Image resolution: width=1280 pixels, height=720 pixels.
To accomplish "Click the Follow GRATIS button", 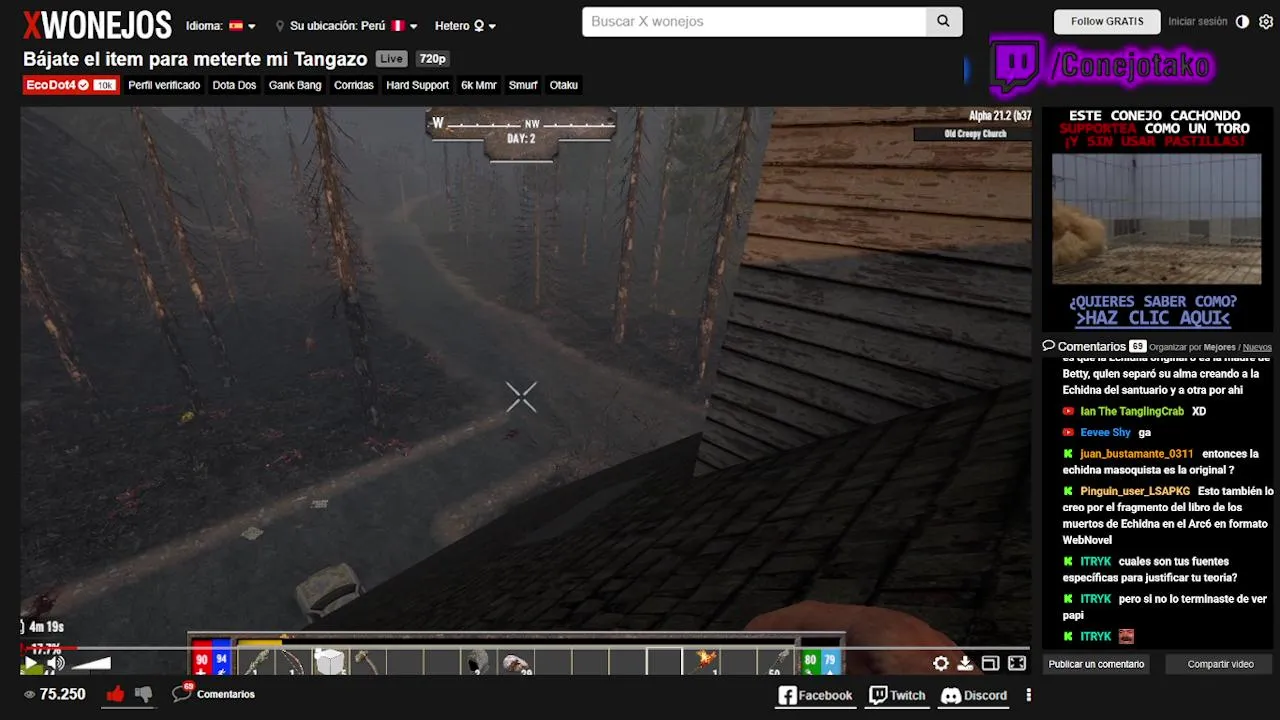I will [x=1107, y=21].
